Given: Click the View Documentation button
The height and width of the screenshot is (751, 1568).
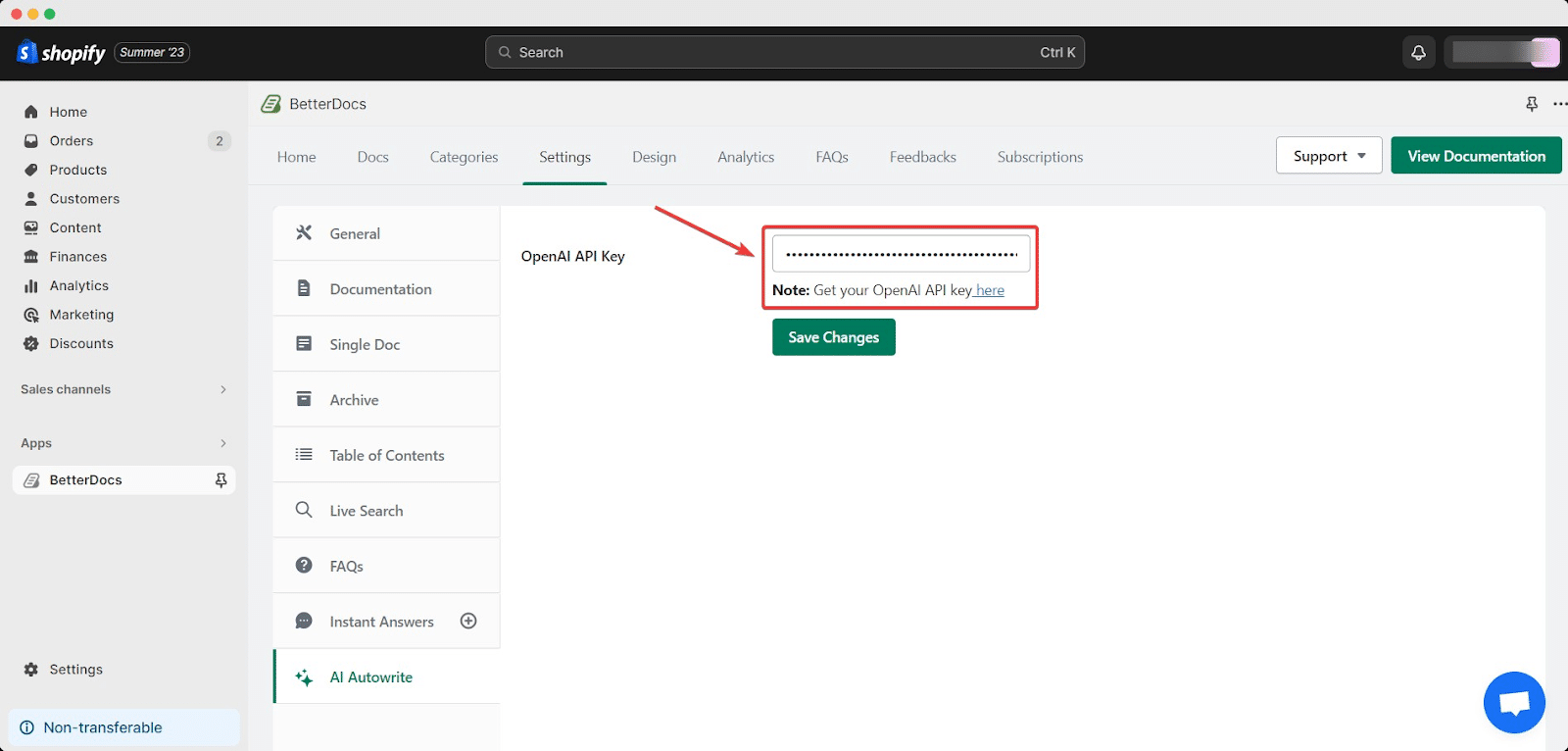Looking at the screenshot, I should click(1477, 156).
